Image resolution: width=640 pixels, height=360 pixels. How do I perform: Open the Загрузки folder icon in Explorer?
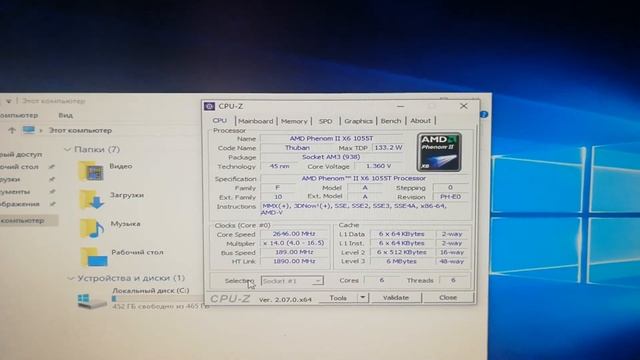click(91, 199)
